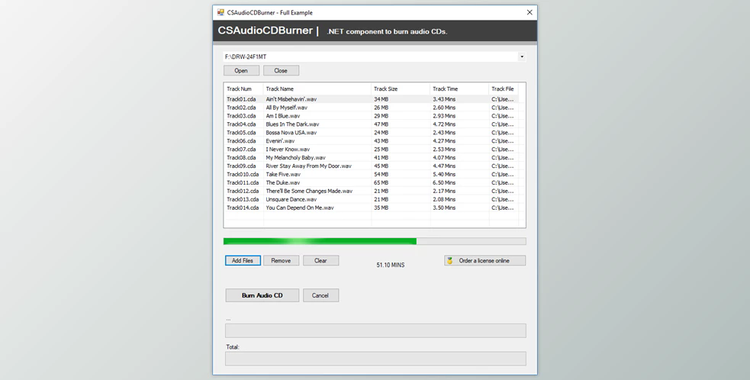
Task: Order a license online
Action: [x=485, y=261]
